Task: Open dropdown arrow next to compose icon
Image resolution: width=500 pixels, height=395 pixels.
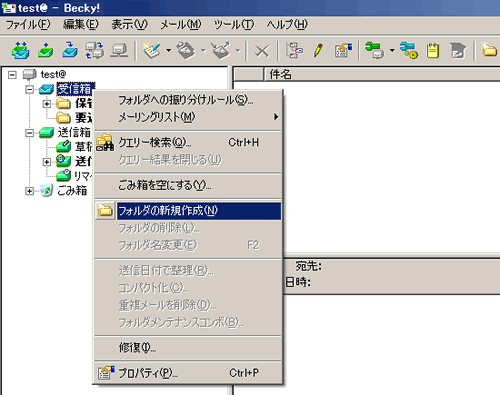Action: pyautogui.click(x=168, y=51)
